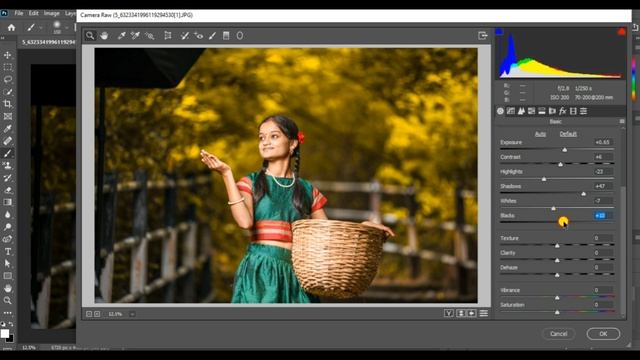Click the Contrast slider handle
The height and width of the screenshot is (360, 640).
click(x=560, y=164)
